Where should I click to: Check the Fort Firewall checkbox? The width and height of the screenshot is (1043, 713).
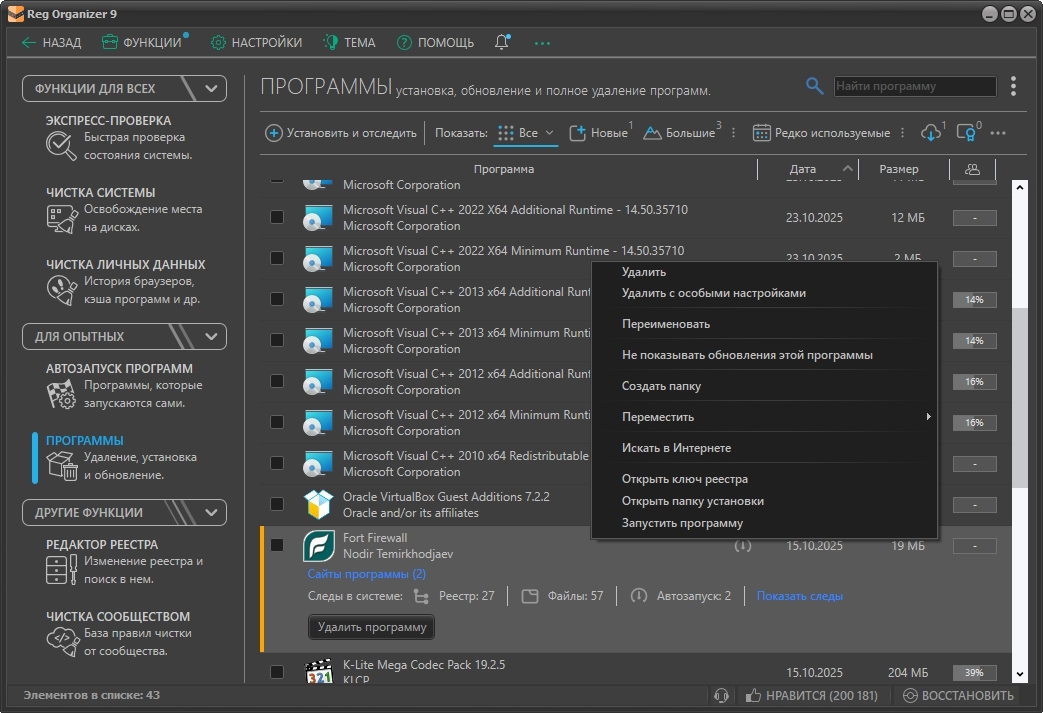(x=277, y=545)
